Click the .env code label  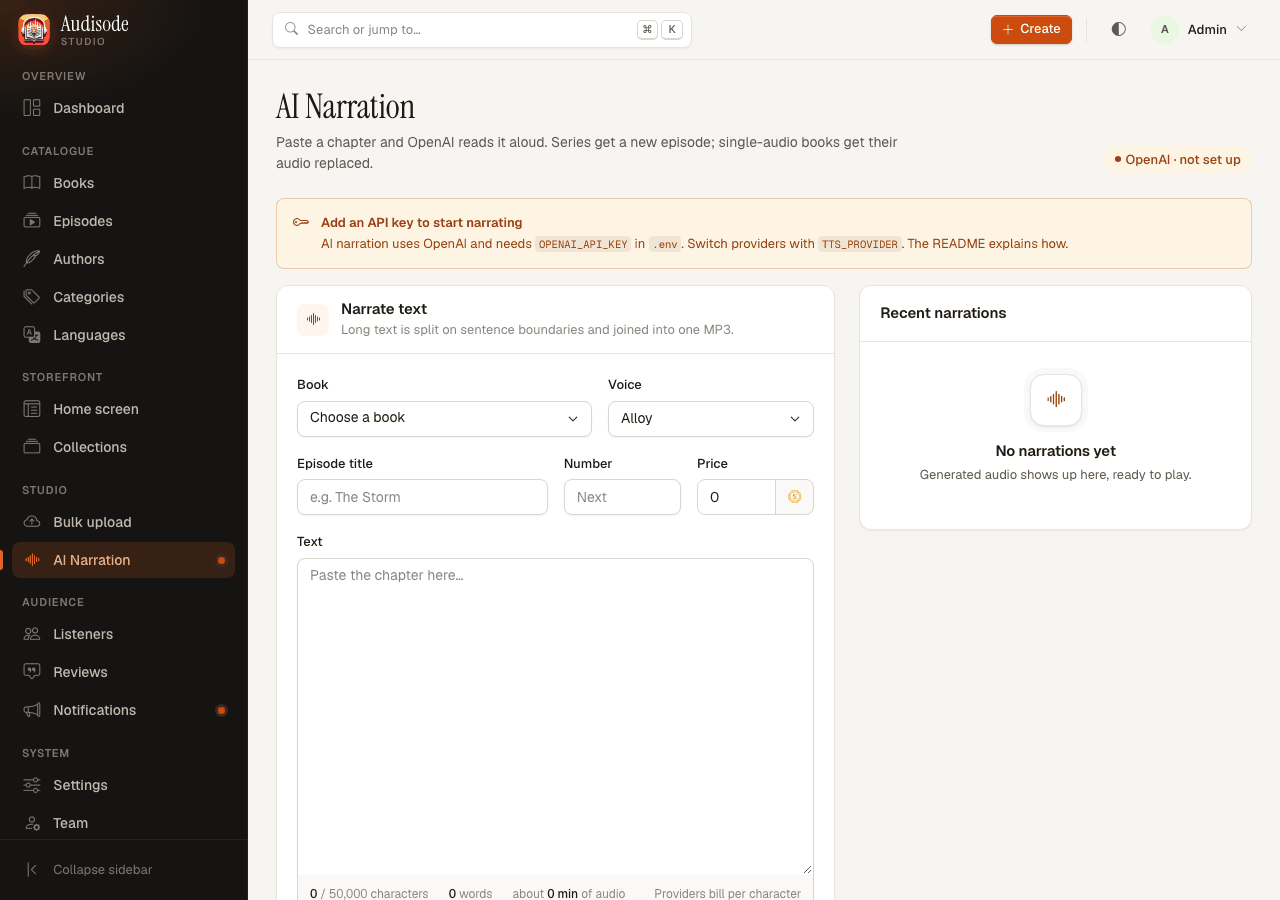click(665, 244)
